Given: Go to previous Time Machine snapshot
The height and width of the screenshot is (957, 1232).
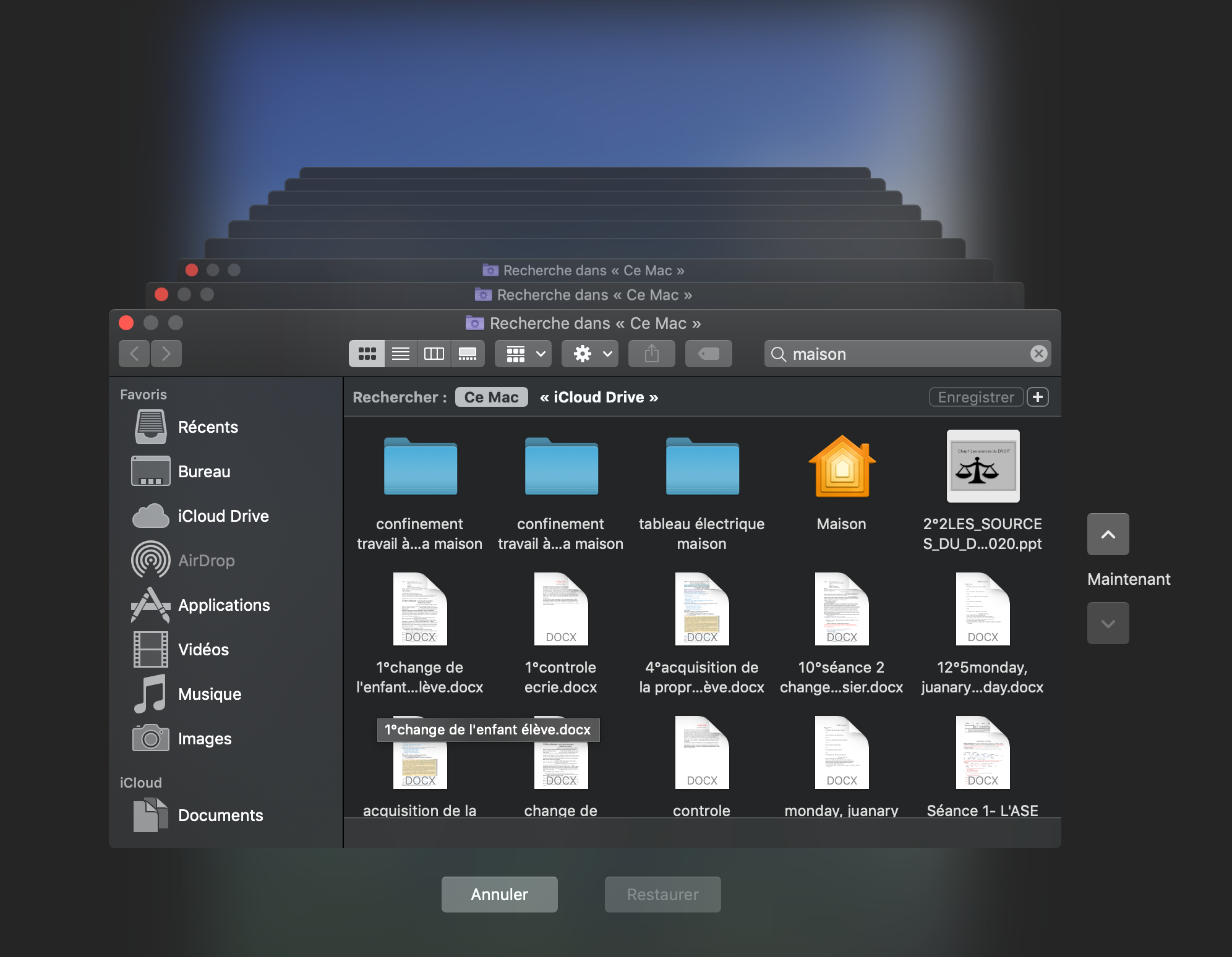Looking at the screenshot, I should click(1108, 534).
